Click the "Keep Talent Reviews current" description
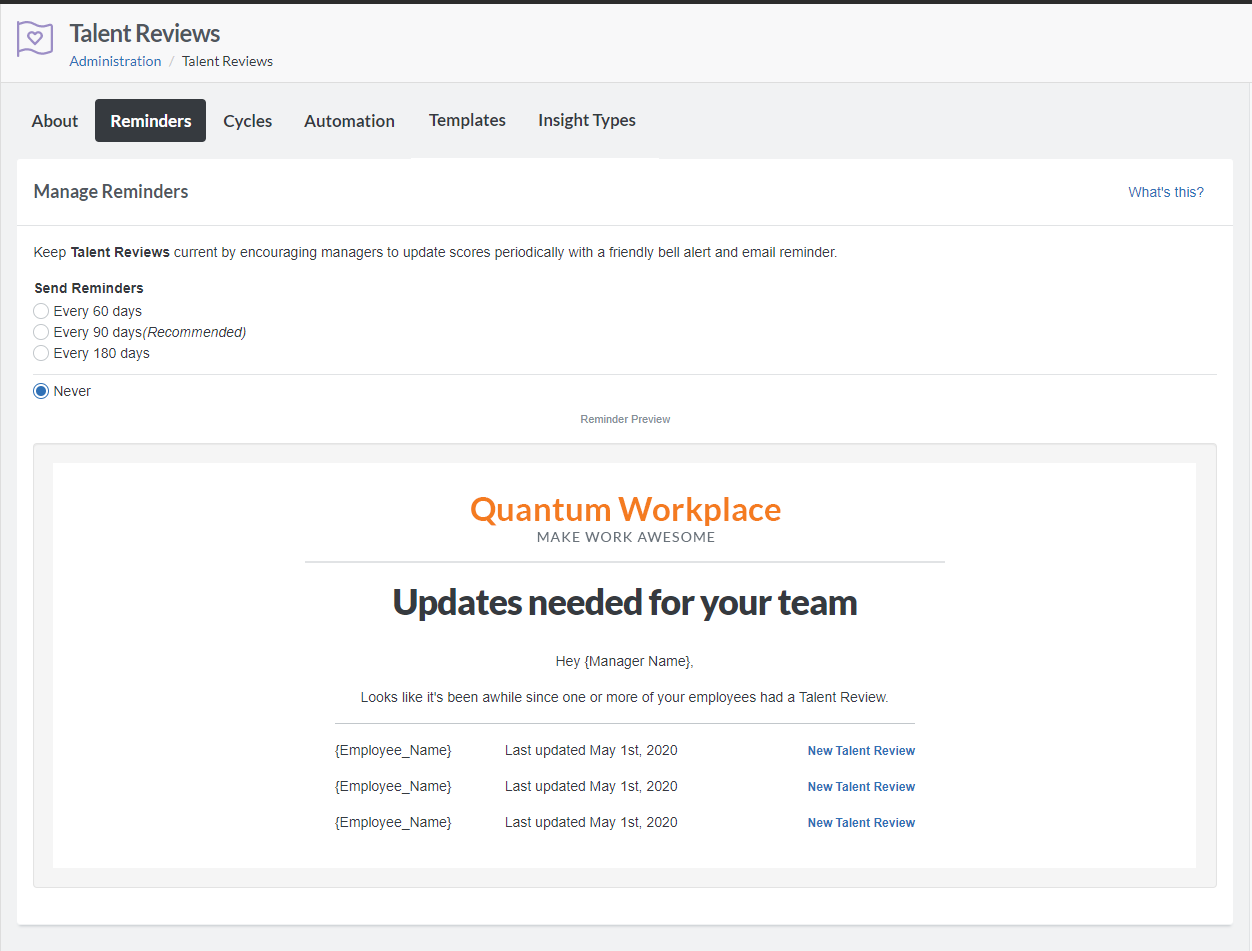The image size is (1252, 951). click(435, 252)
